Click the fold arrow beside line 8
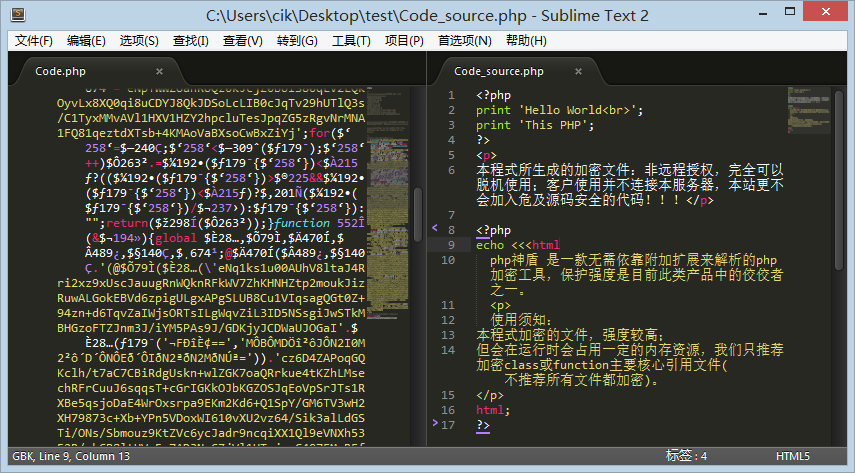Viewport: 855px width, 473px height. point(435,228)
